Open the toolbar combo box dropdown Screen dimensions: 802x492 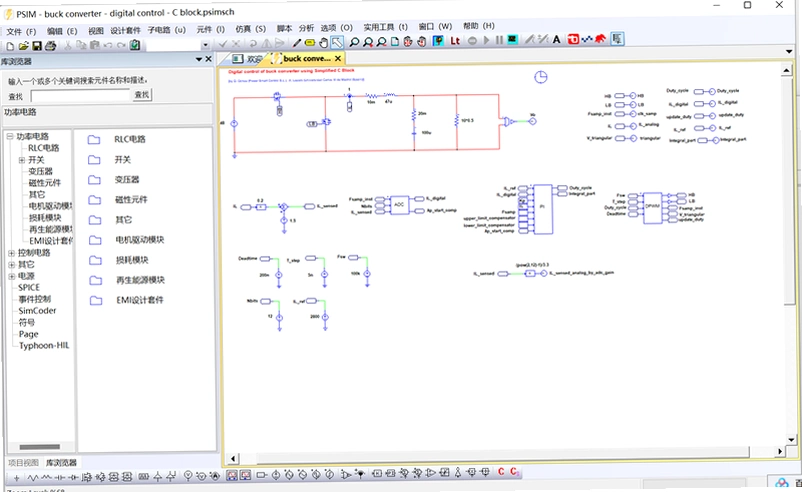[x=205, y=45]
